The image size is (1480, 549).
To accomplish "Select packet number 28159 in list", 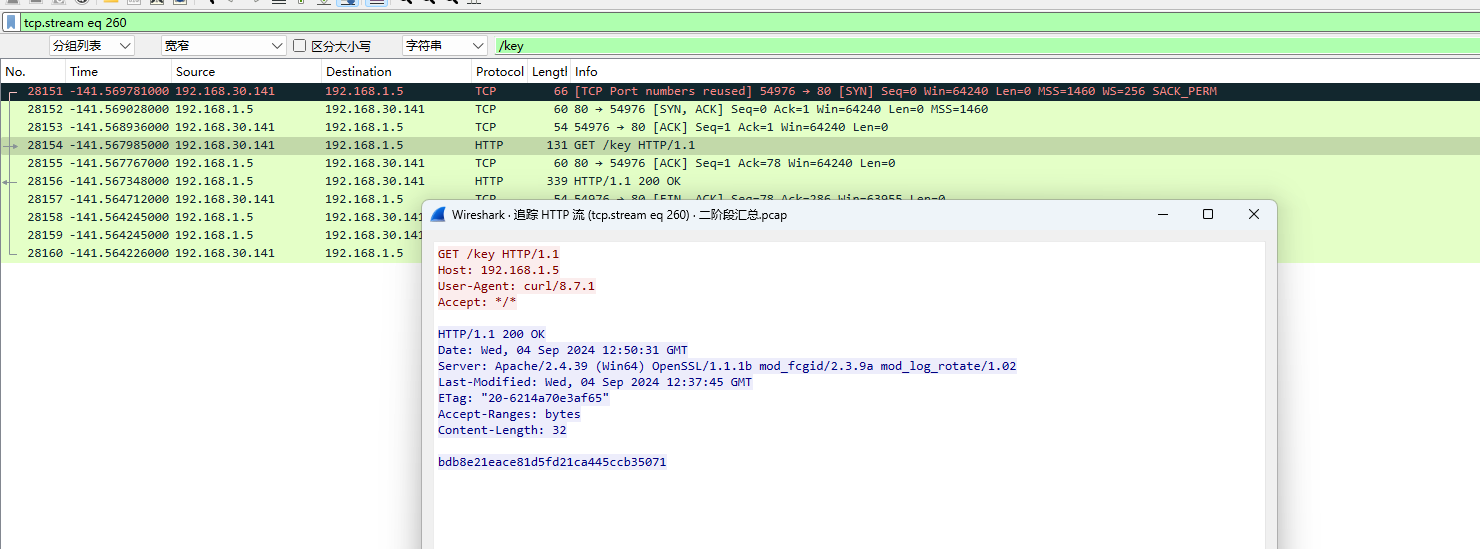I will coord(45,235).
